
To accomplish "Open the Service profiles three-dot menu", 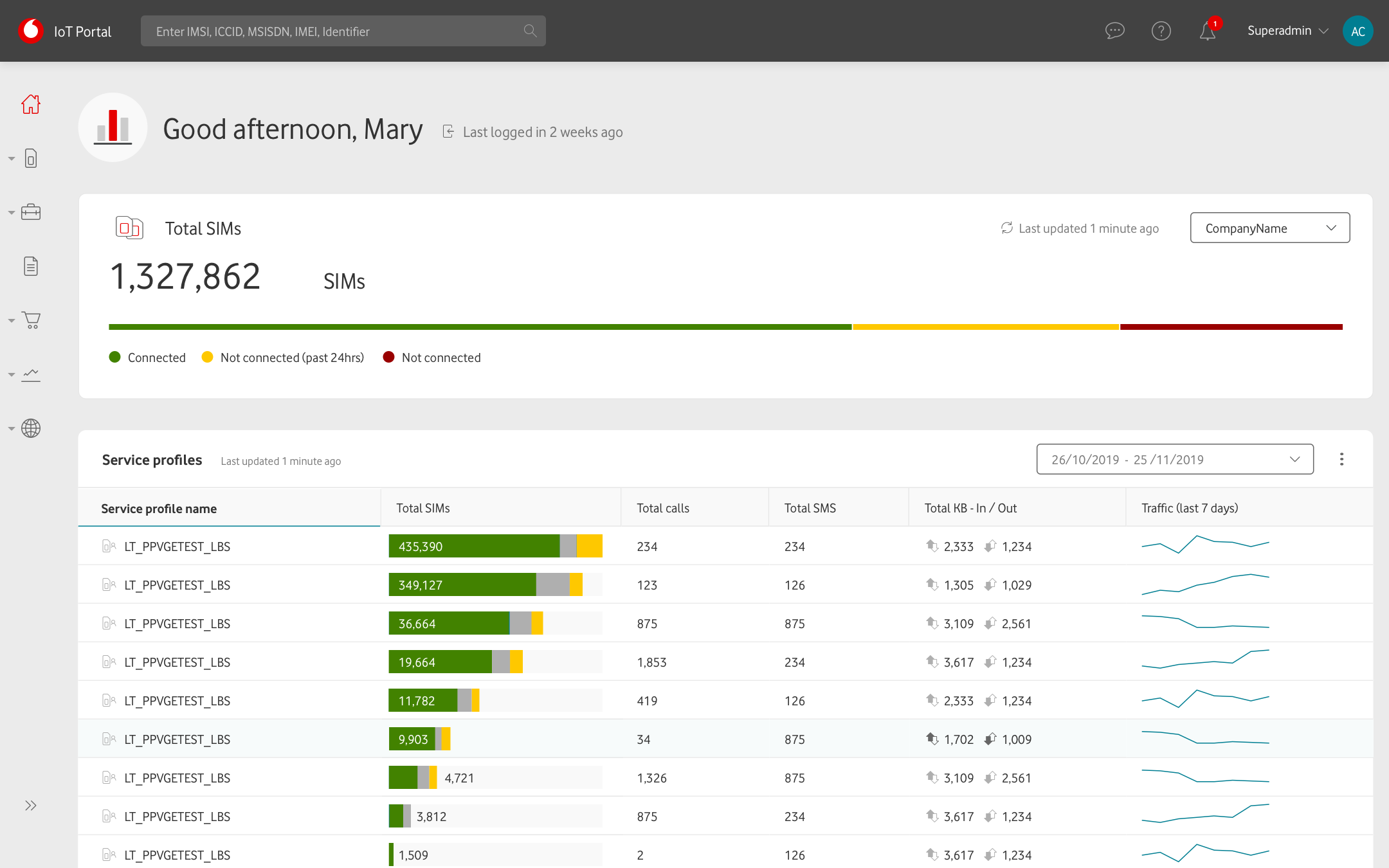I will (1341, 459).
